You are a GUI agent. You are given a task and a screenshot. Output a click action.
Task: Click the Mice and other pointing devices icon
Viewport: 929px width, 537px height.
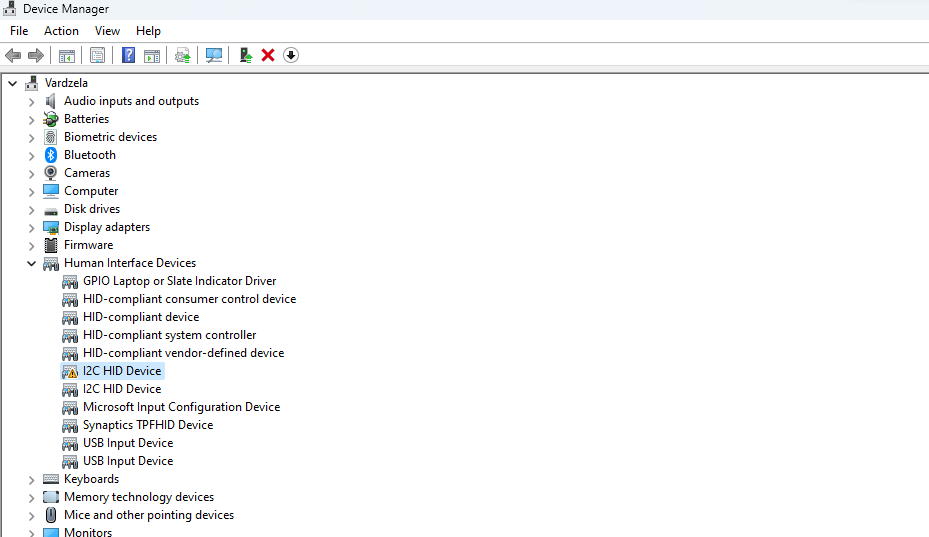click(x=51, y=515)
